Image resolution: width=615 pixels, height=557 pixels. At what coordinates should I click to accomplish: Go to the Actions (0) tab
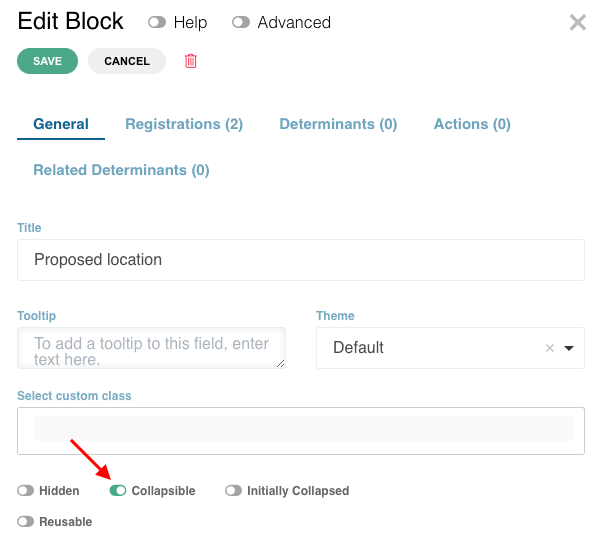tap(472, 124)
